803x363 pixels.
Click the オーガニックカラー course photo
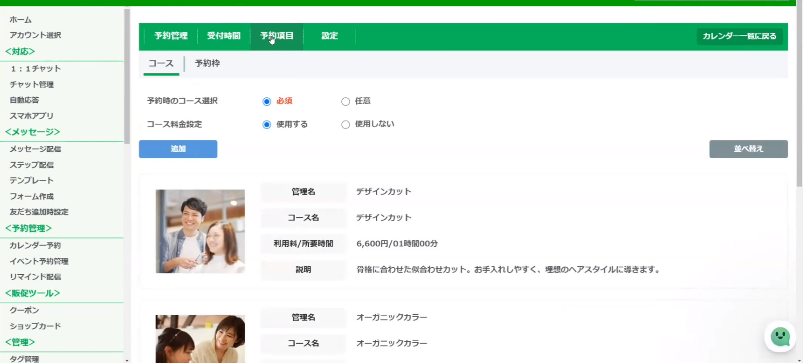point(200,339)
